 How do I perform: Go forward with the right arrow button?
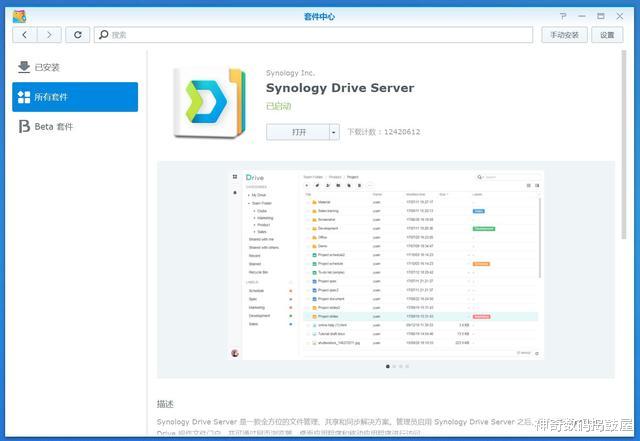[49, 35]
